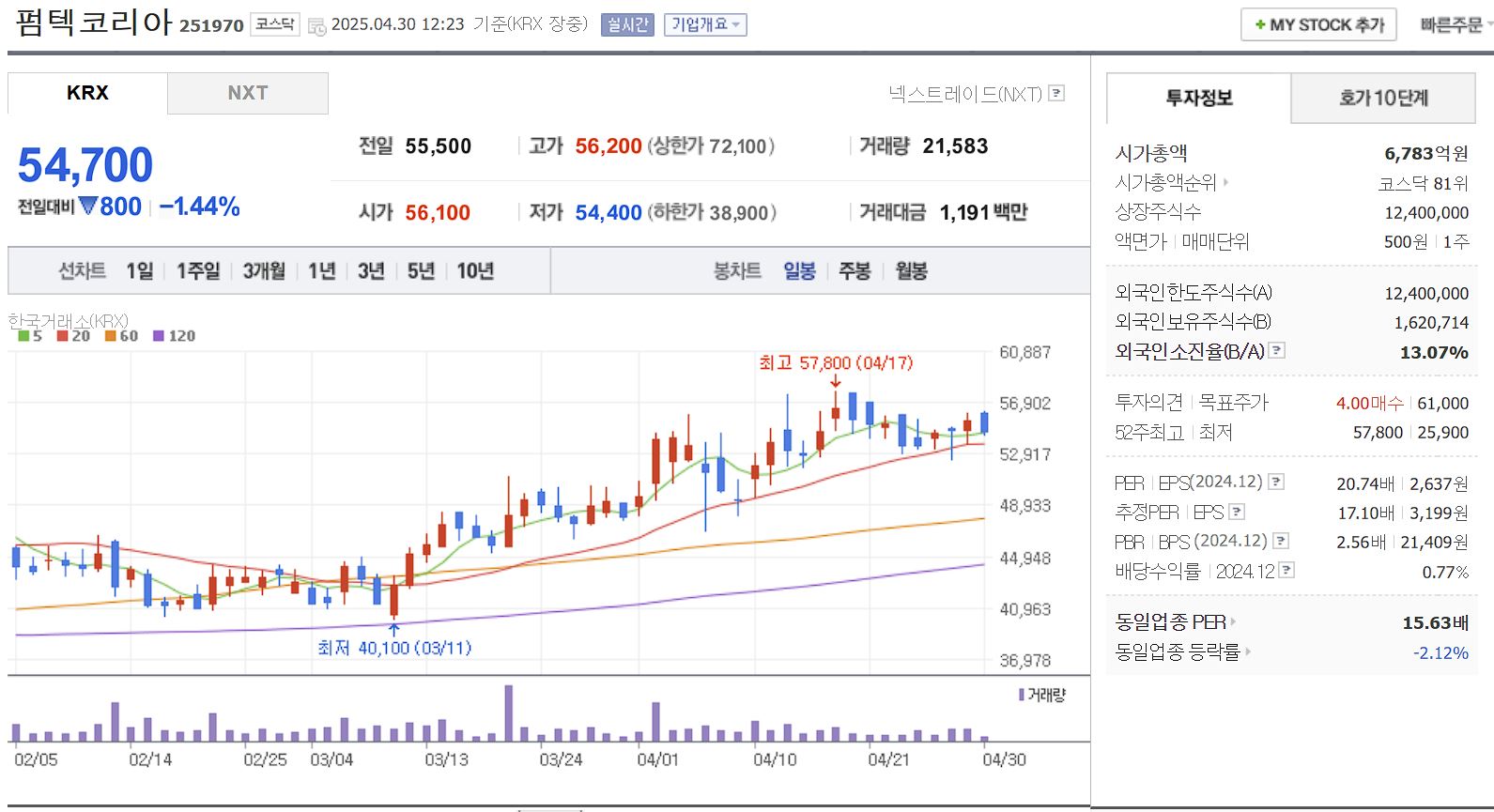
Task: Open NXT help question-mark icon
Action: tap(1056, 93)
